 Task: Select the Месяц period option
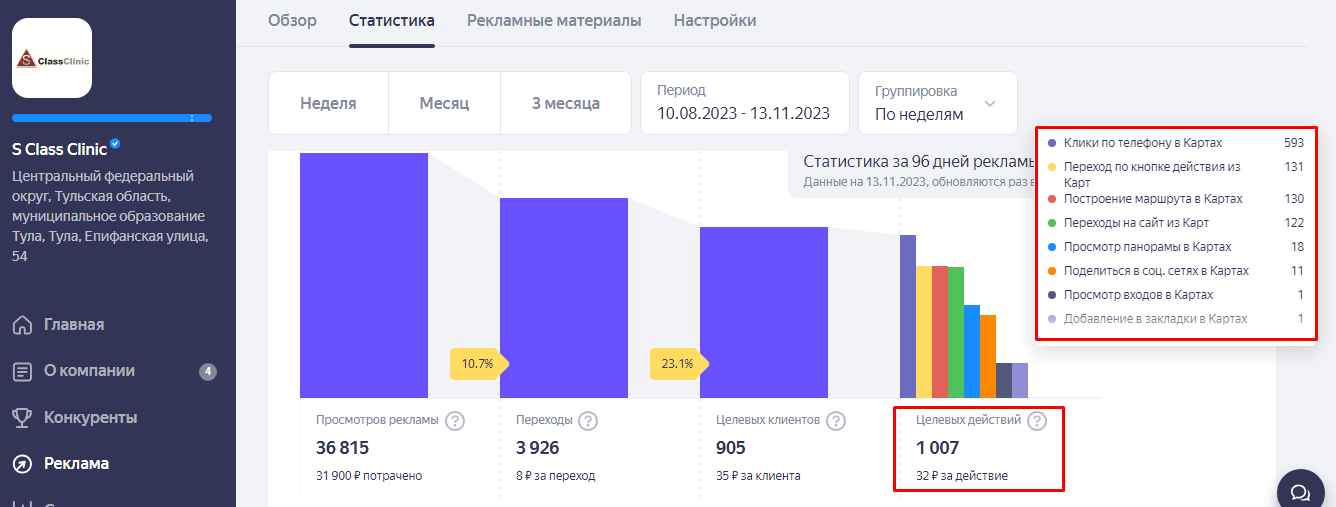[x=444, y=103]
